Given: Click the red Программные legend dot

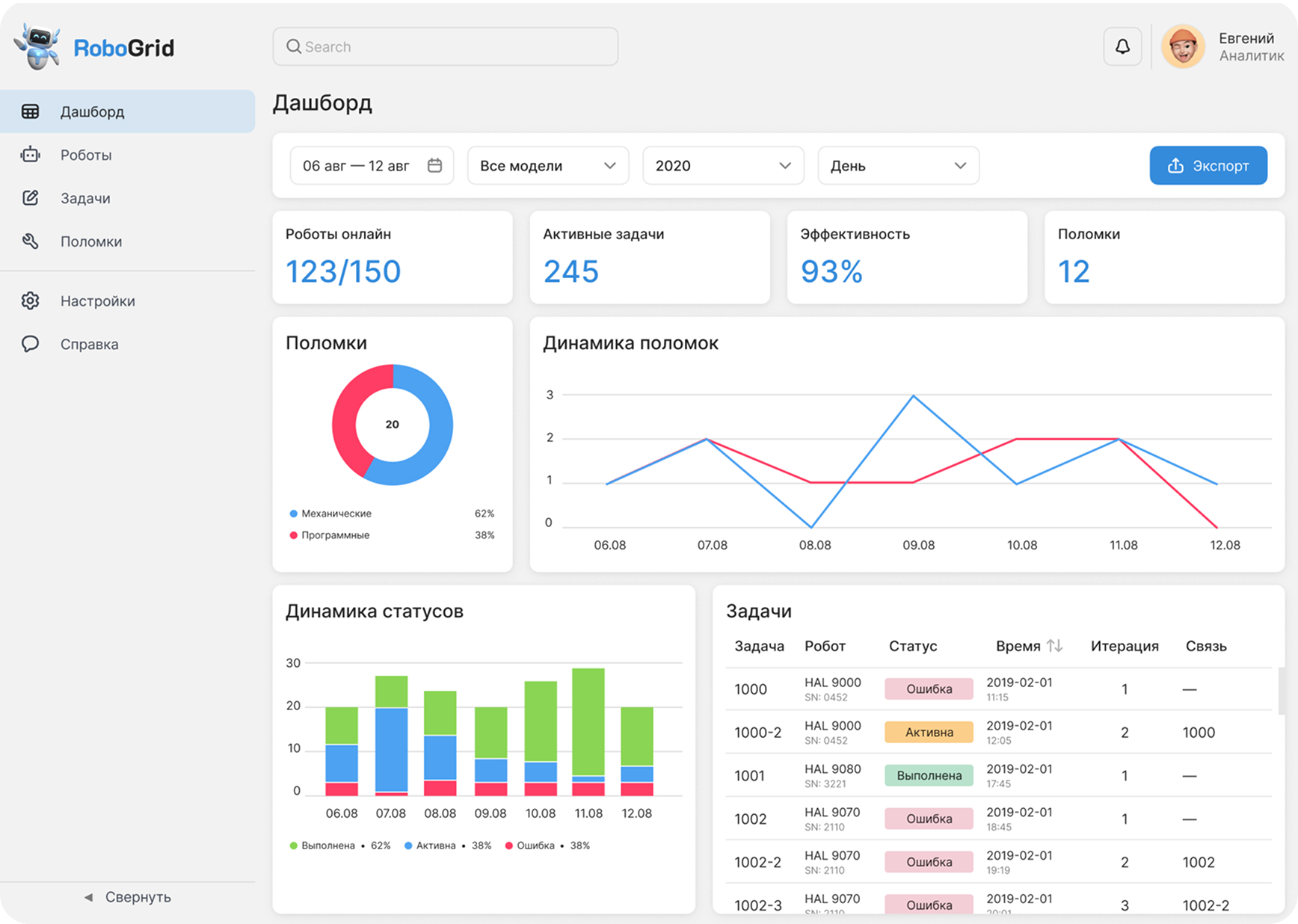Looking at the screenshot, I should pos(293,535).
